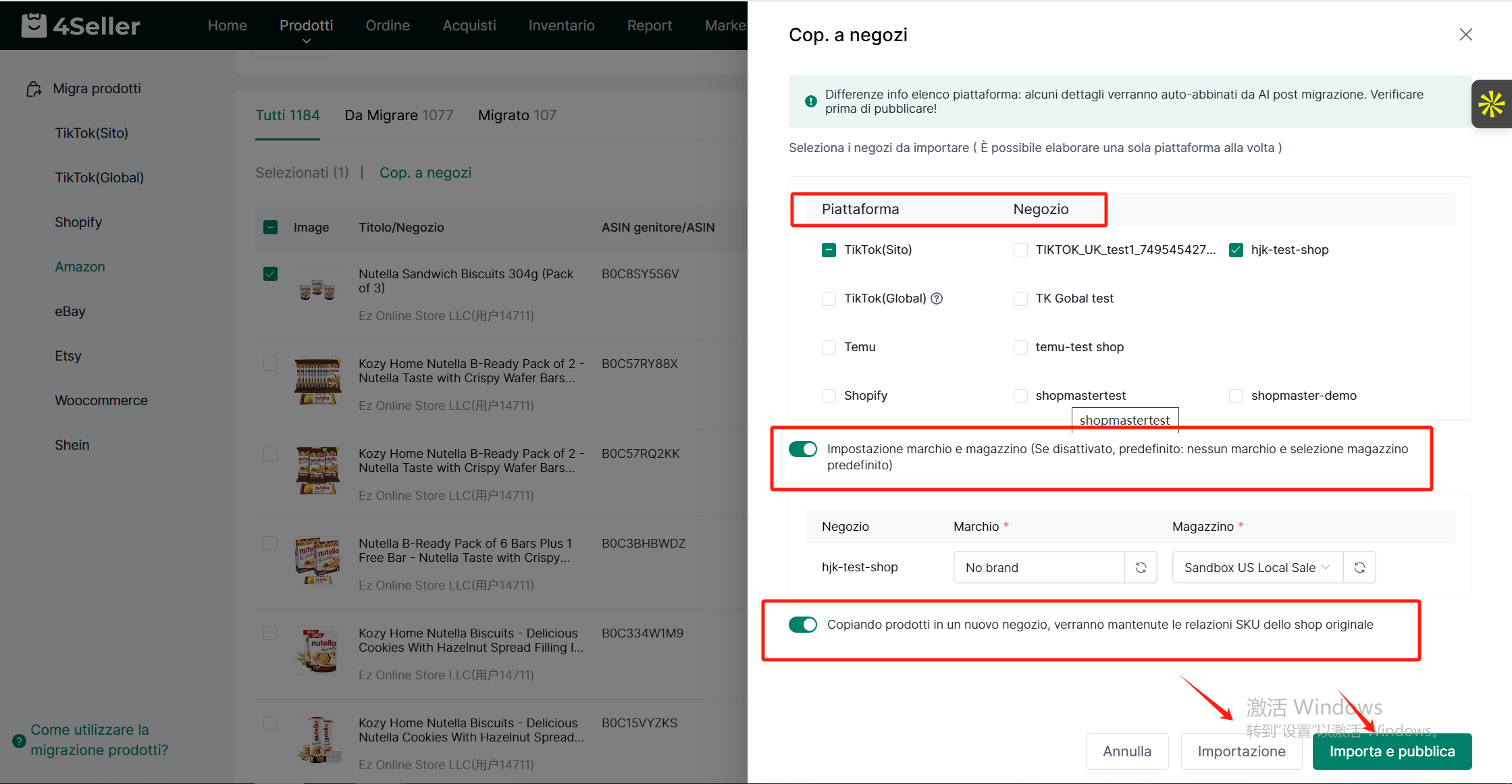Viewport: 1512px width, 784px height.
Task: Open Sandbox US Local Sale warehouse dropdown
Action: click(x=1257, y=567)
